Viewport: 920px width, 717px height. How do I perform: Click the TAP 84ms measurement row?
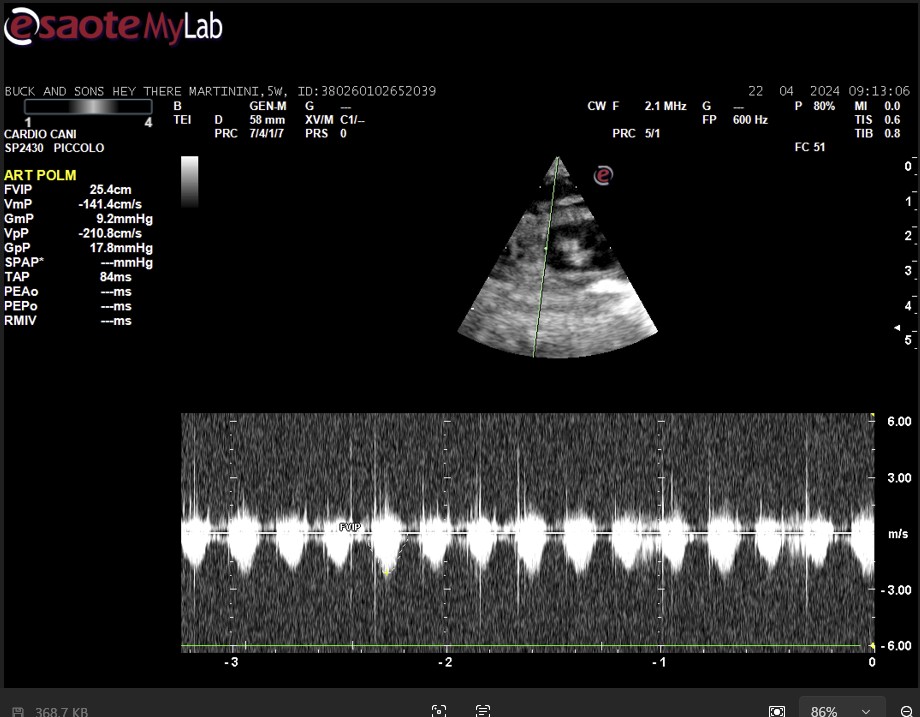click(x=68, y=277)
